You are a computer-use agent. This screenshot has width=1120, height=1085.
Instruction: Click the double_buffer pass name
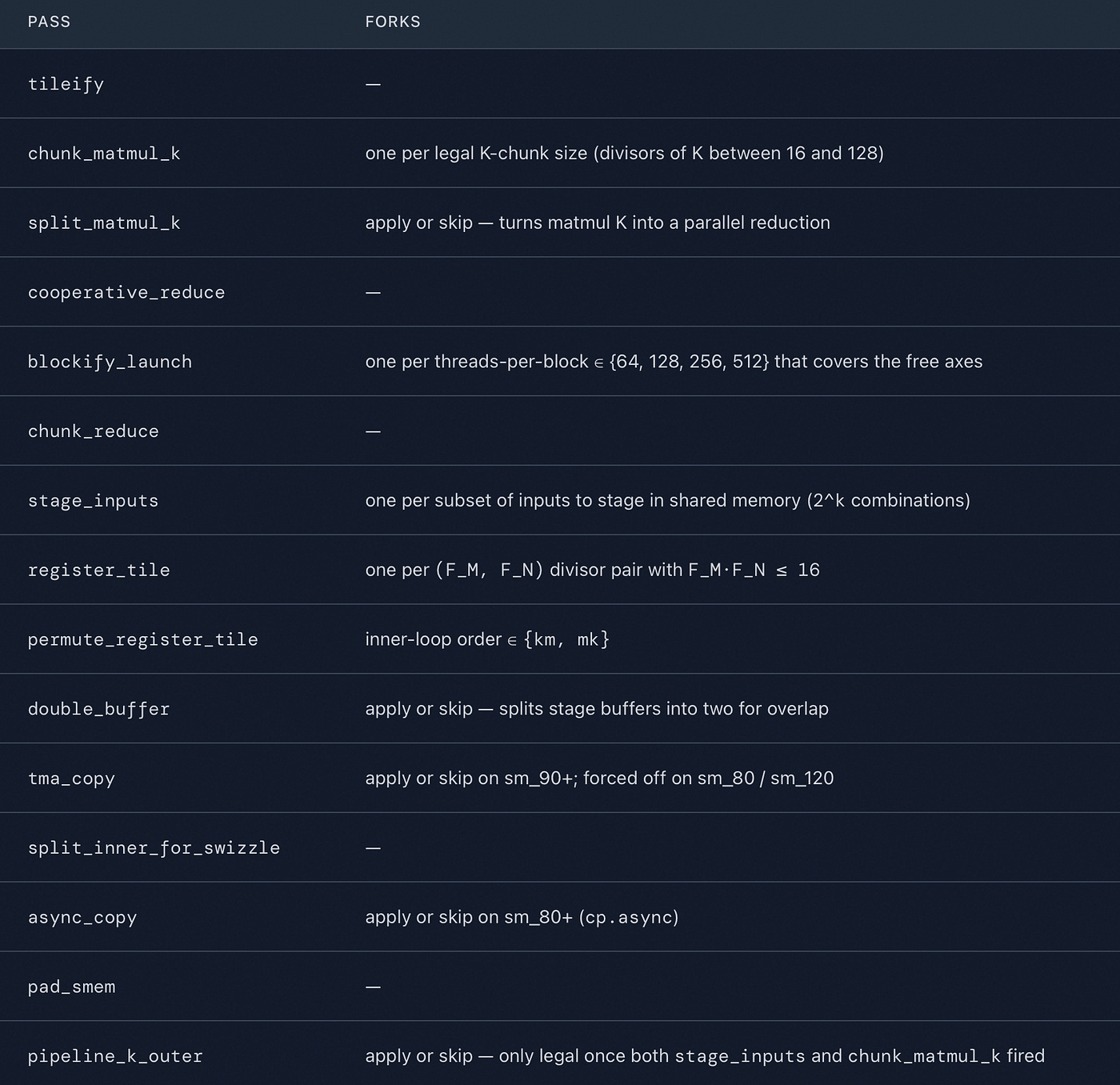pyautogui.click(x=98, y=709)
